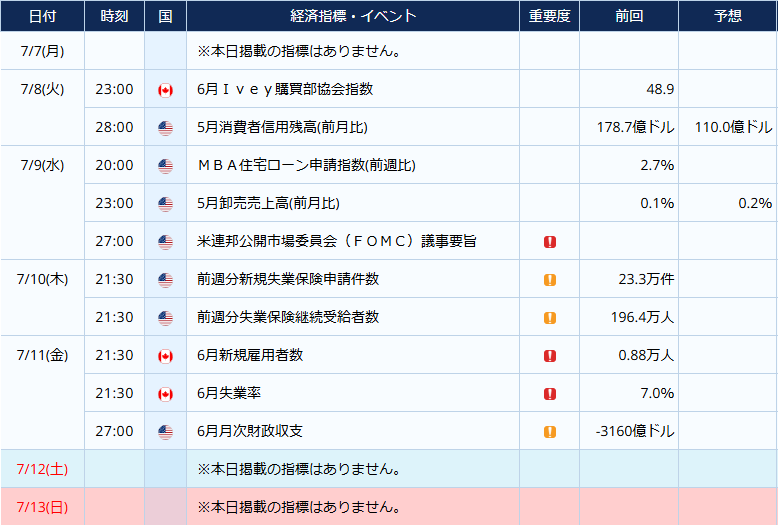Viewport: 778px width, 526px height.
Task: Click no-indicators notice in 7/7 row
Action: pyautogui.click(x=299, y=51)
